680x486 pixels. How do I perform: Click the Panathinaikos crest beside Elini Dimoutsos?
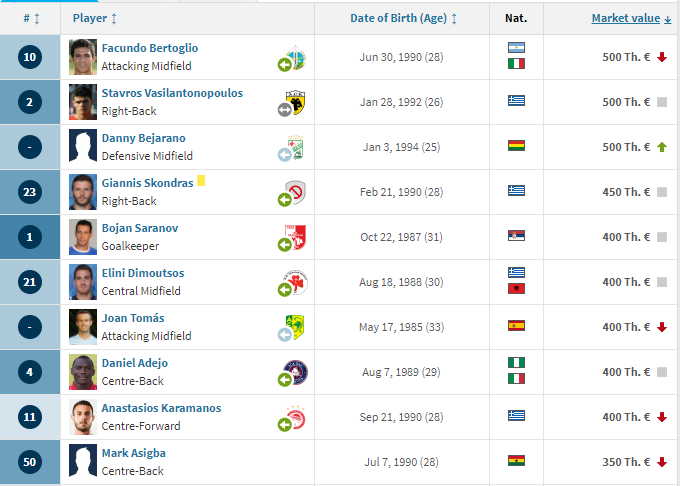point(296,282)
